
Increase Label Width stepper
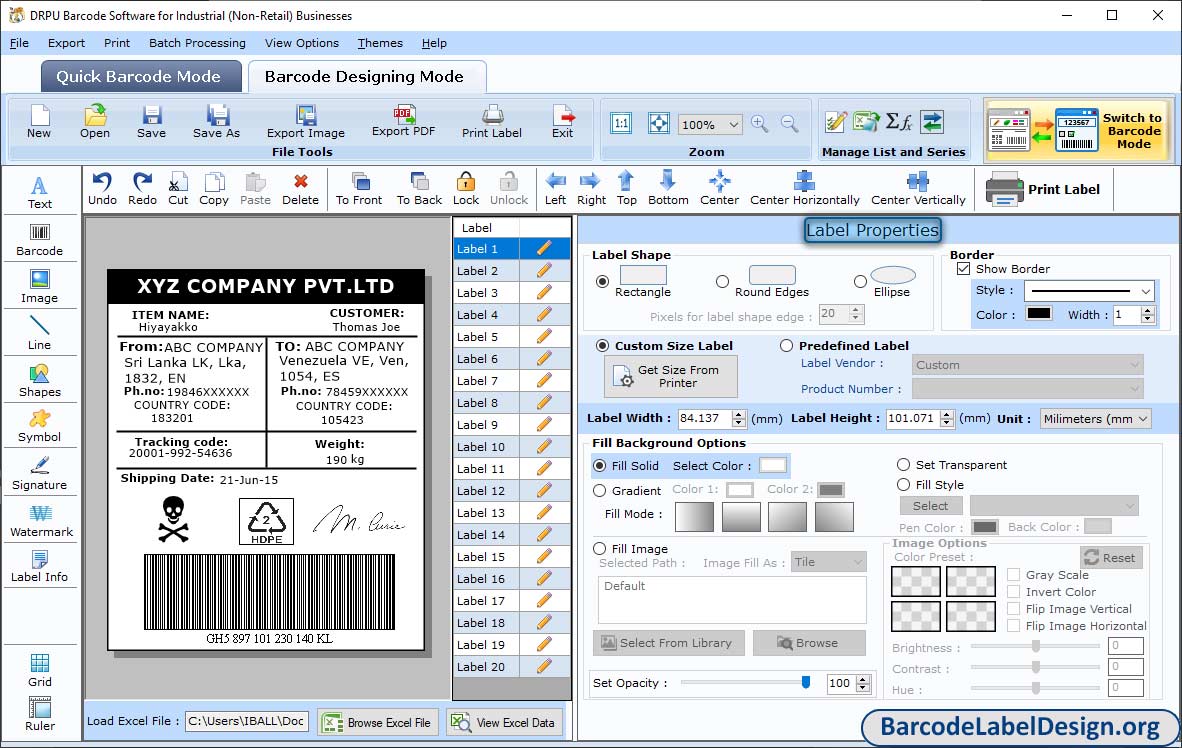pyautogui.click(x=739, y=414)
